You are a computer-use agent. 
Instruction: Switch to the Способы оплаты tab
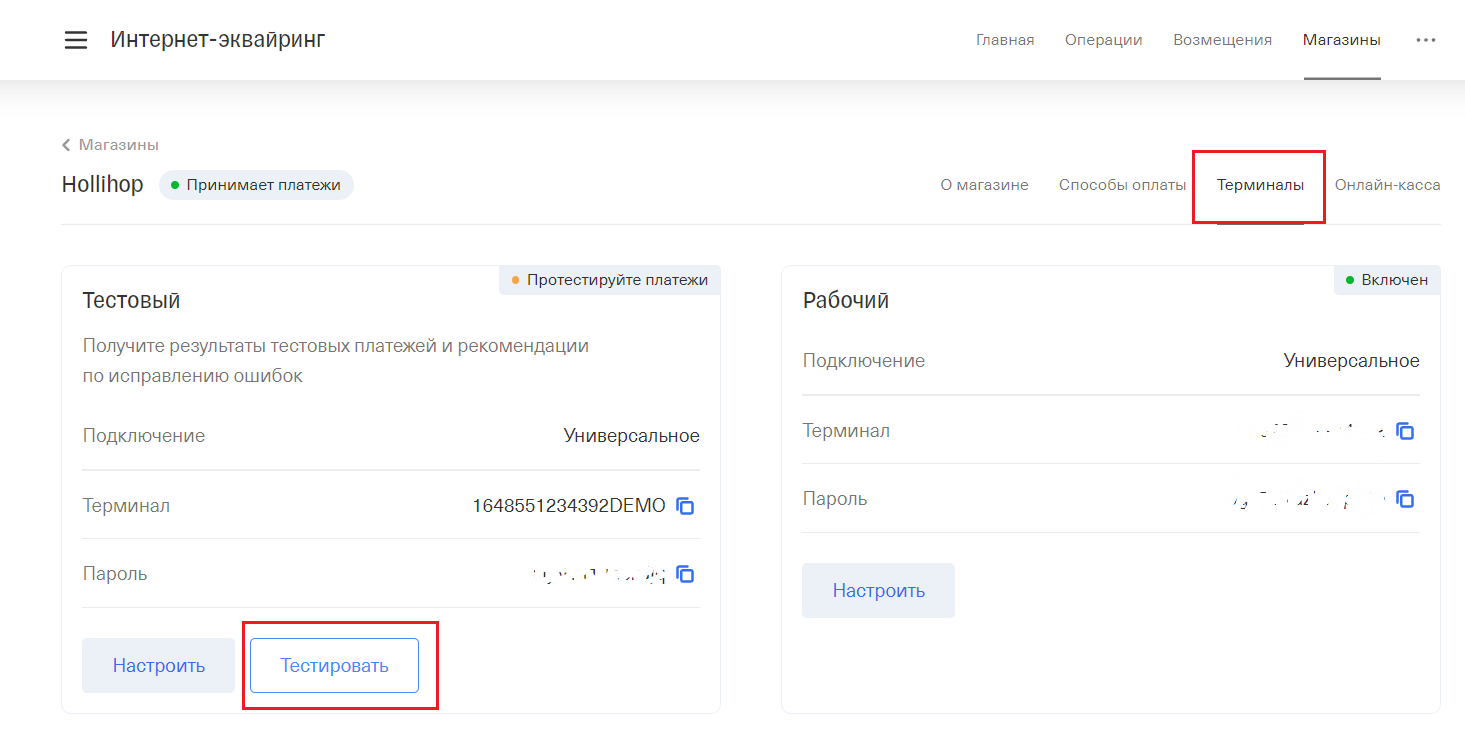(x=1122, y=185)
